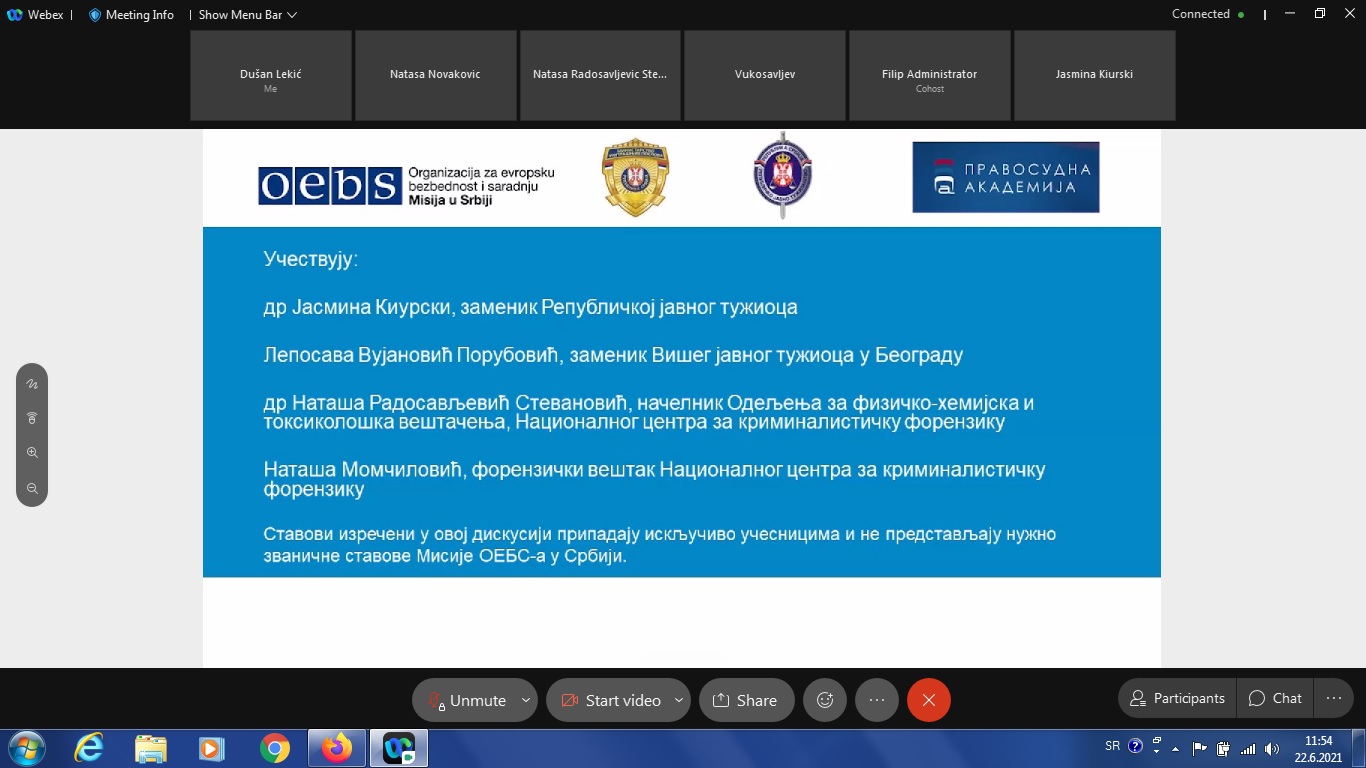Click the OEBS logo in the slide
1366x768 pixels.
406,186
